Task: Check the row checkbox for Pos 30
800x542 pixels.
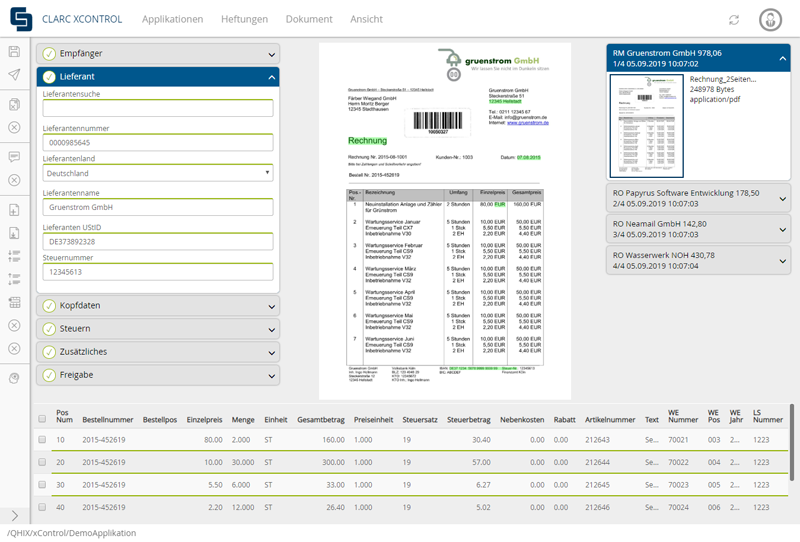Action: click(42, 484)
